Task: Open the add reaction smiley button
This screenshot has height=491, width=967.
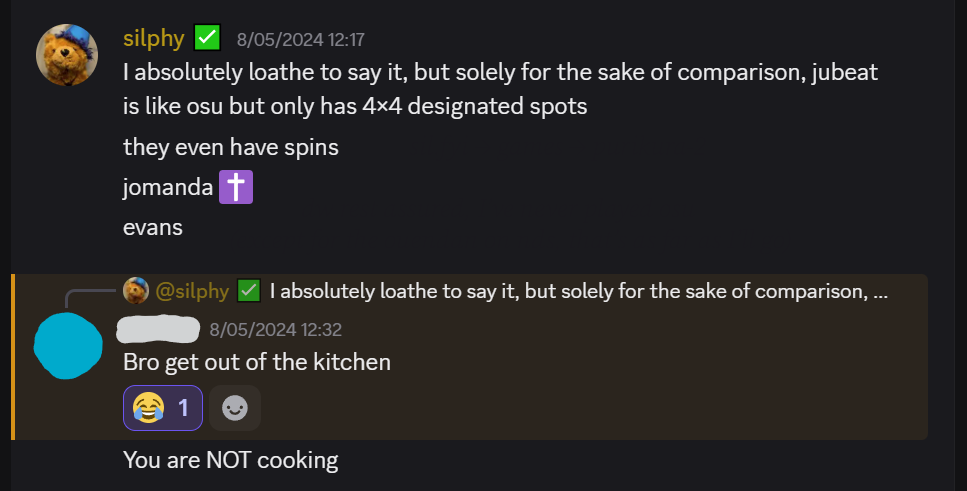Action: click(235, 408)
